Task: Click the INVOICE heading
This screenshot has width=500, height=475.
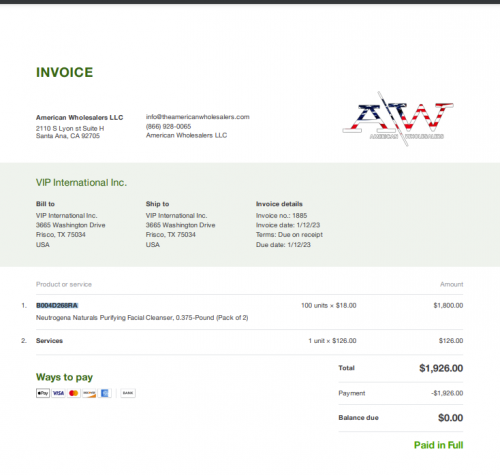Action: coord(65,72)
